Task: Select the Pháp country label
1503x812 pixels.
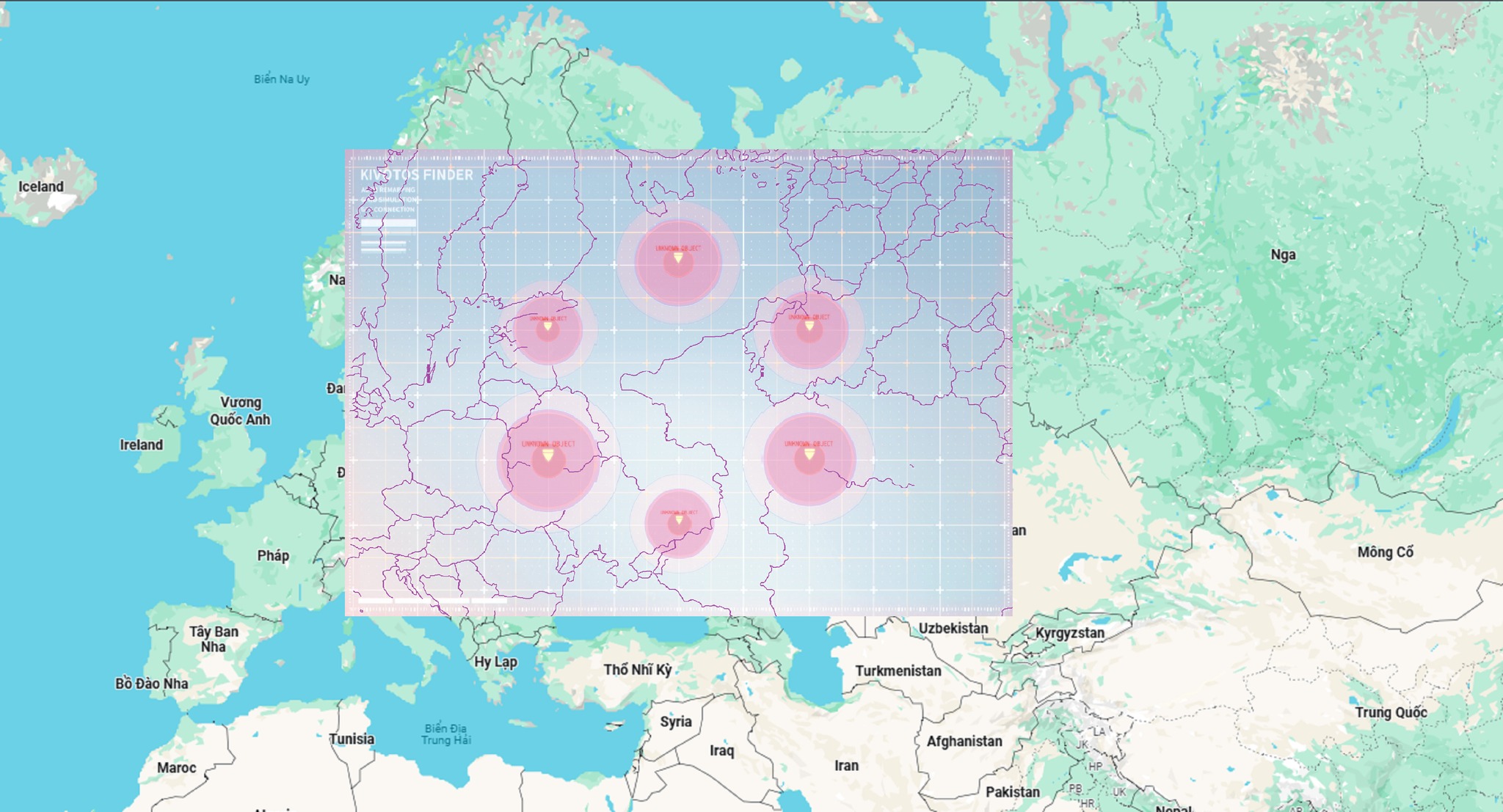Action: (273, 555)
